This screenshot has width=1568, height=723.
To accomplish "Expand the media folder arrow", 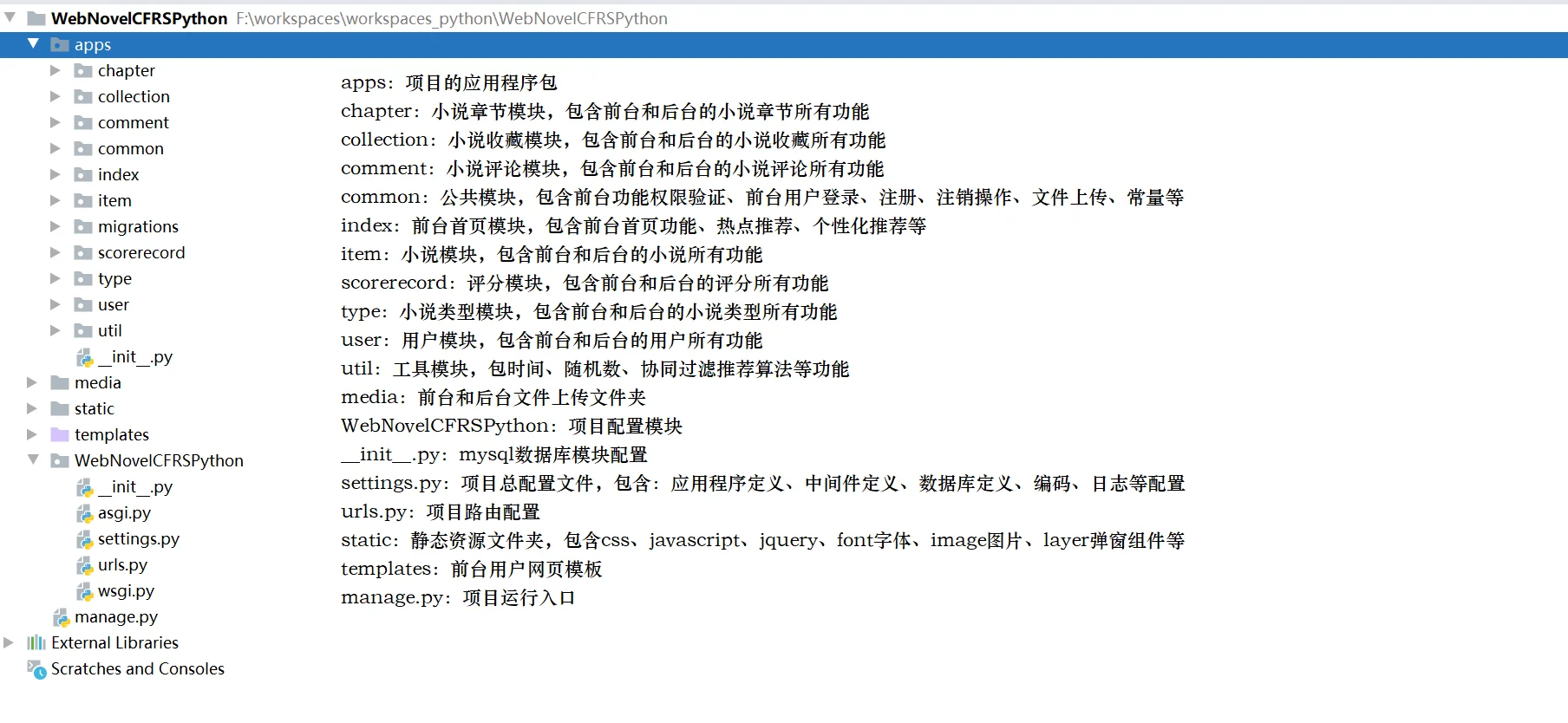I will [32, 382].
